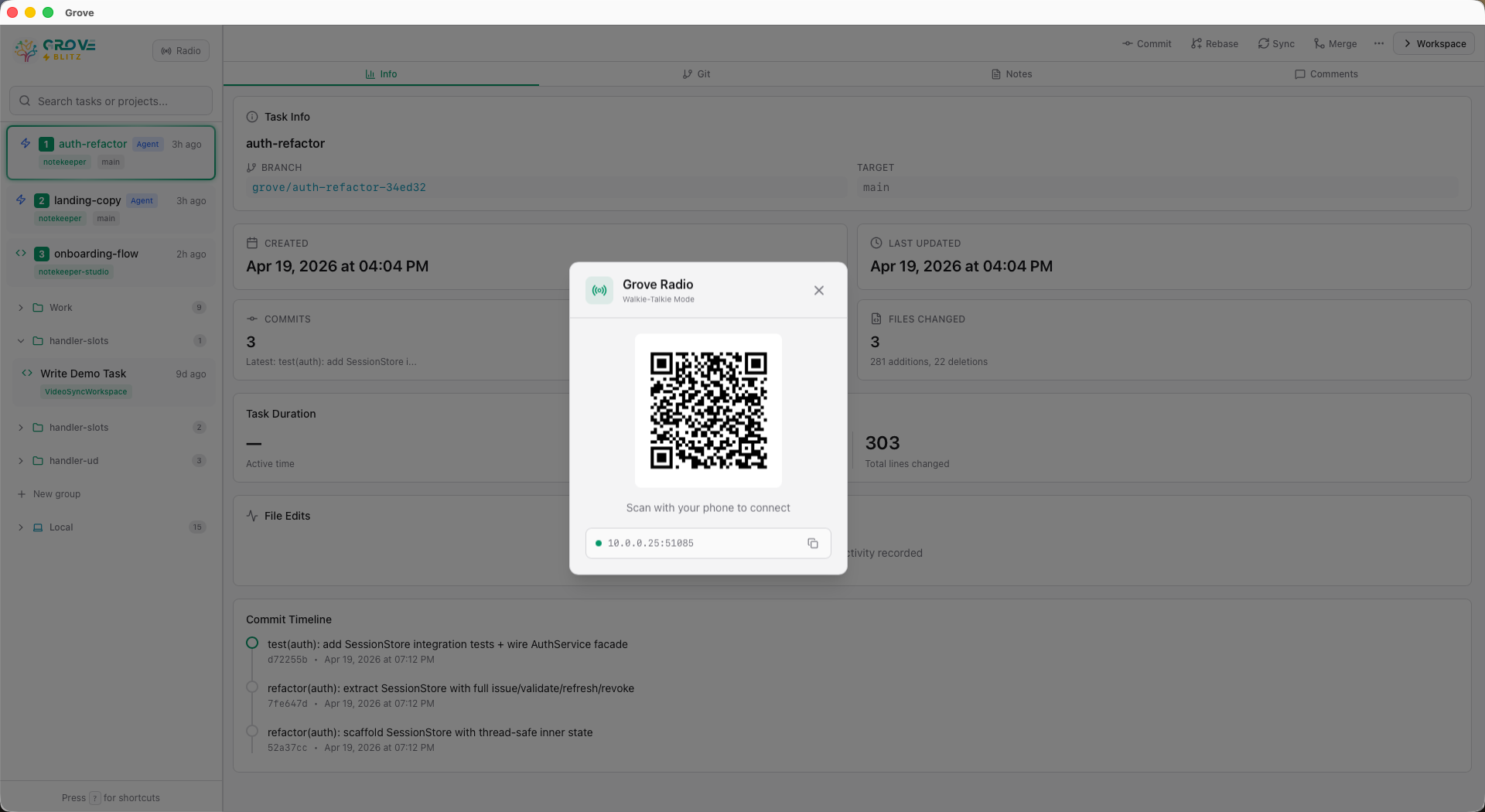1485x812 pixels.
Task: Open the Write Demo Task item
Action: tap(114, 382)
